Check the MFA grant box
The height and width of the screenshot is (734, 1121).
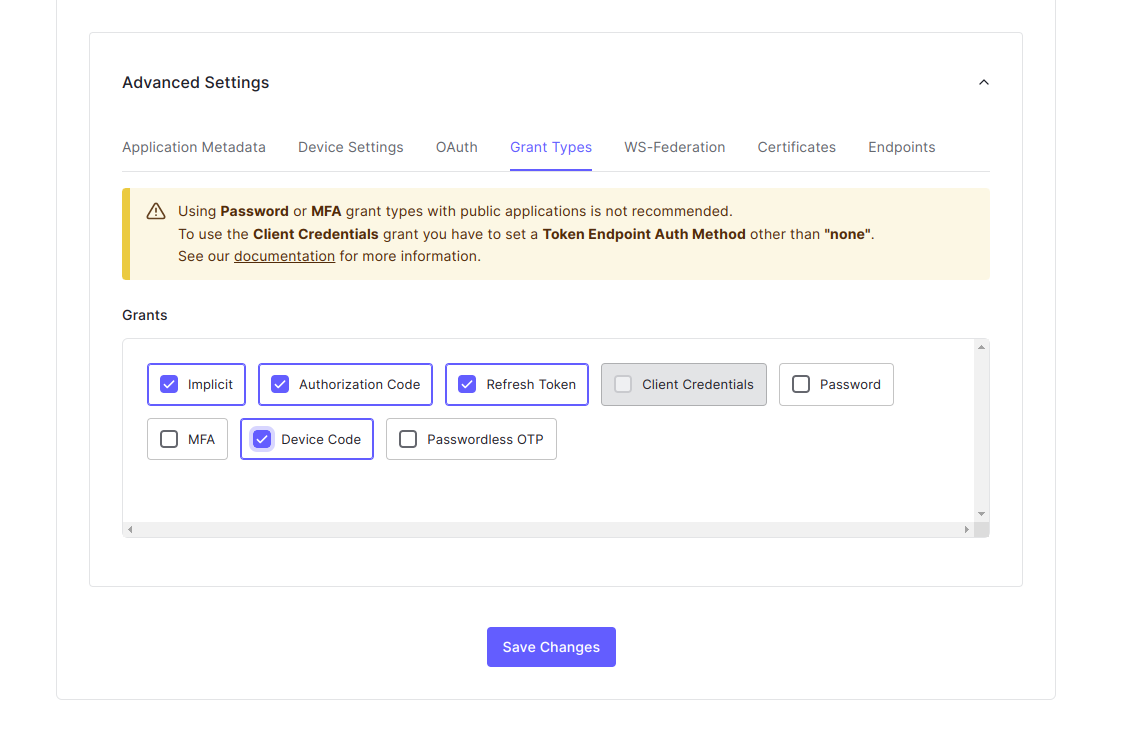click(x=169, y=439)
